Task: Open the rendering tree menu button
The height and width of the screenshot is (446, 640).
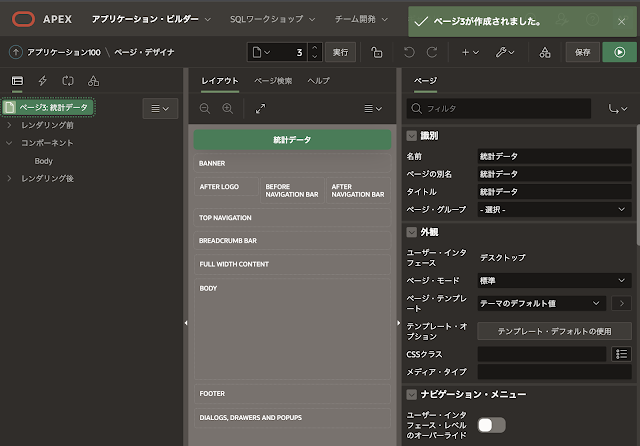Action: [160, 109]
